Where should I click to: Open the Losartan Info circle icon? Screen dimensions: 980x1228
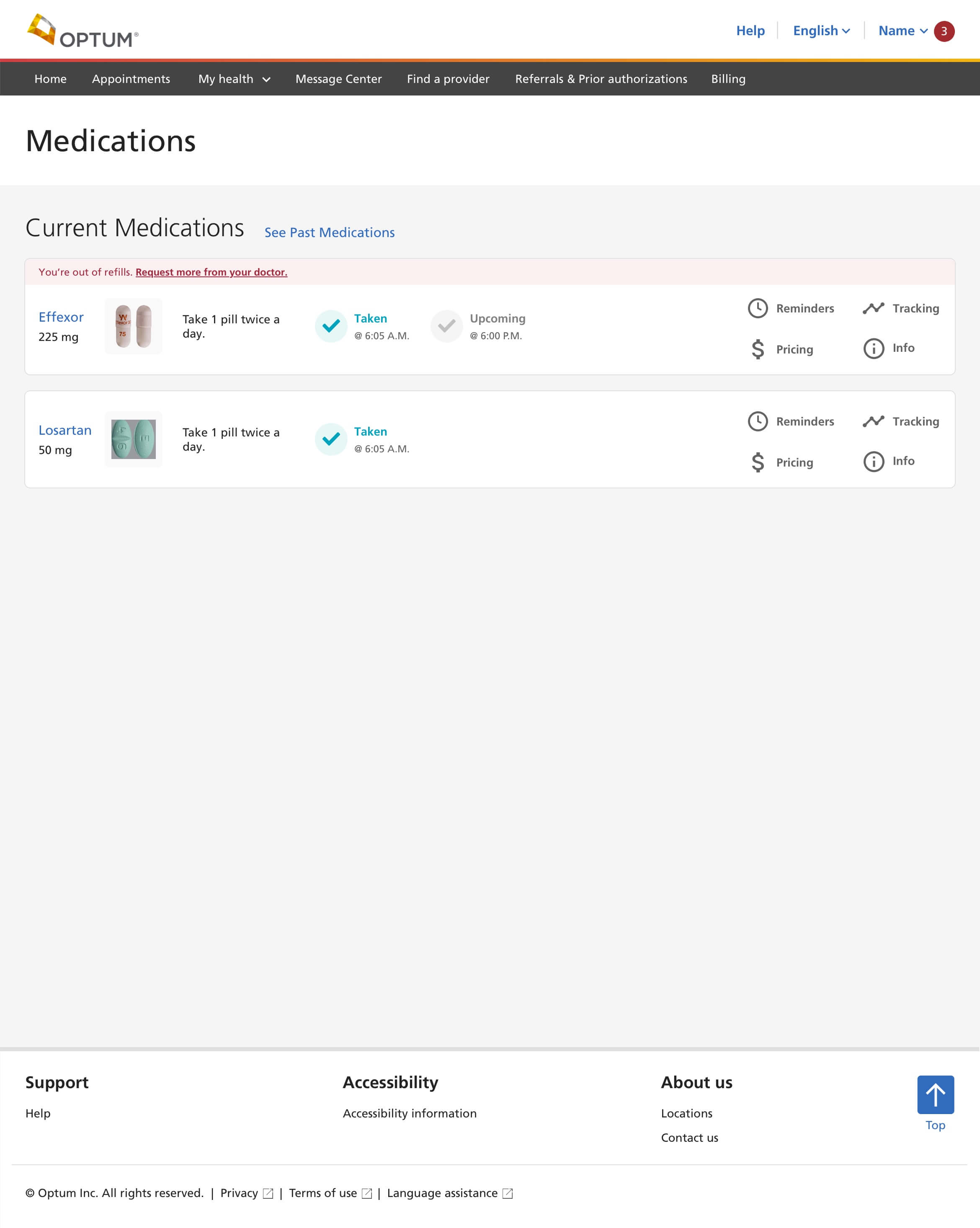(x=873, y=462)
